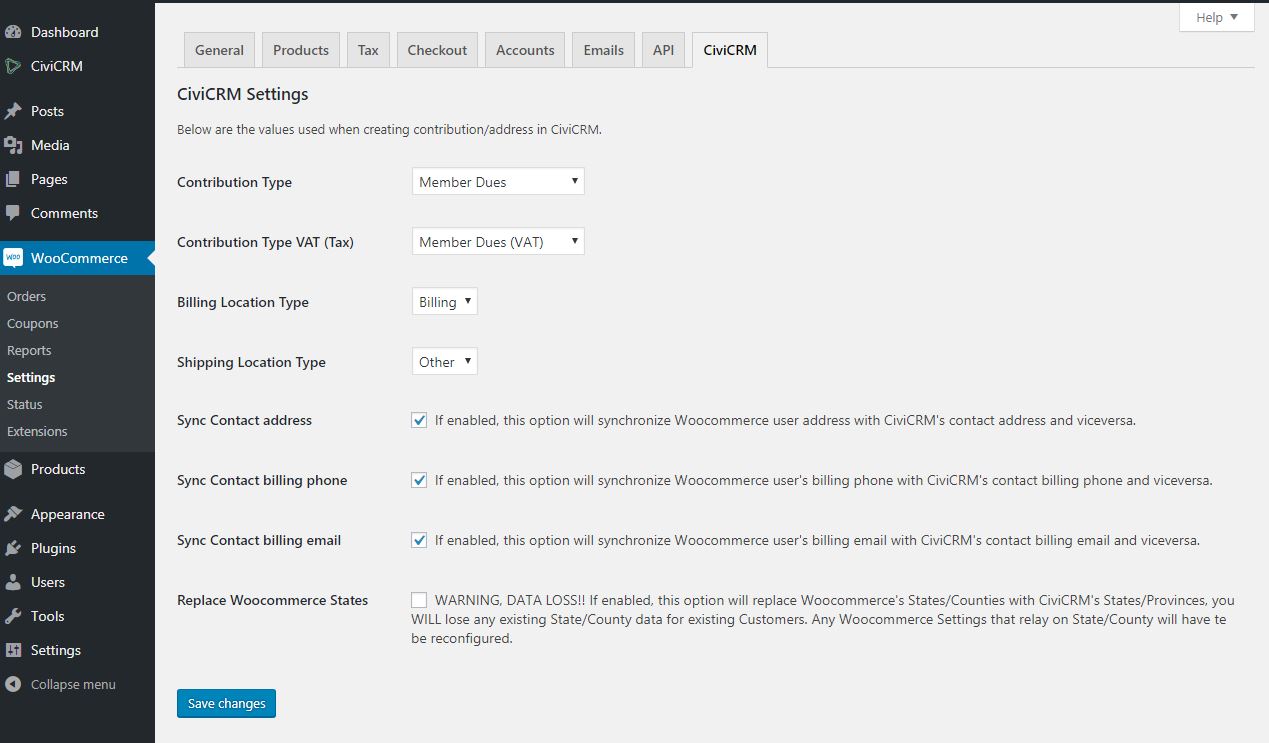Click the Media library icon
The height and width of the screenshot is (743, 1269).
[13, 145]
